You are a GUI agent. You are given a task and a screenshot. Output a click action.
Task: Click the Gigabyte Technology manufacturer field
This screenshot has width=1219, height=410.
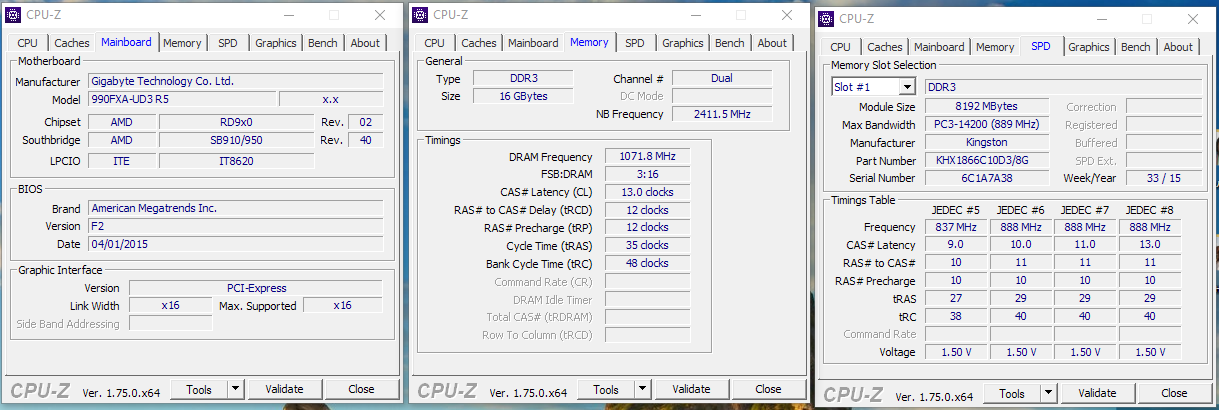pyautogui.click(x=235, y=81)
